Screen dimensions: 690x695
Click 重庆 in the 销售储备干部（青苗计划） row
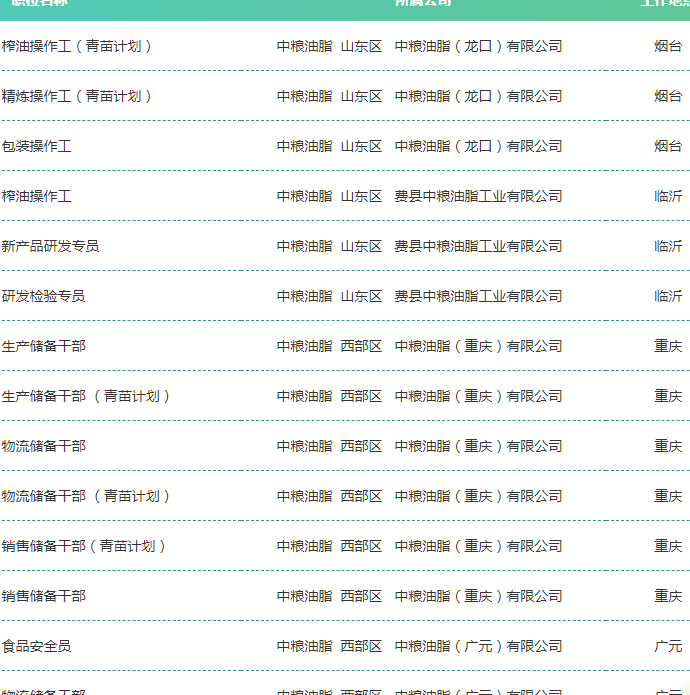(668, 546)
